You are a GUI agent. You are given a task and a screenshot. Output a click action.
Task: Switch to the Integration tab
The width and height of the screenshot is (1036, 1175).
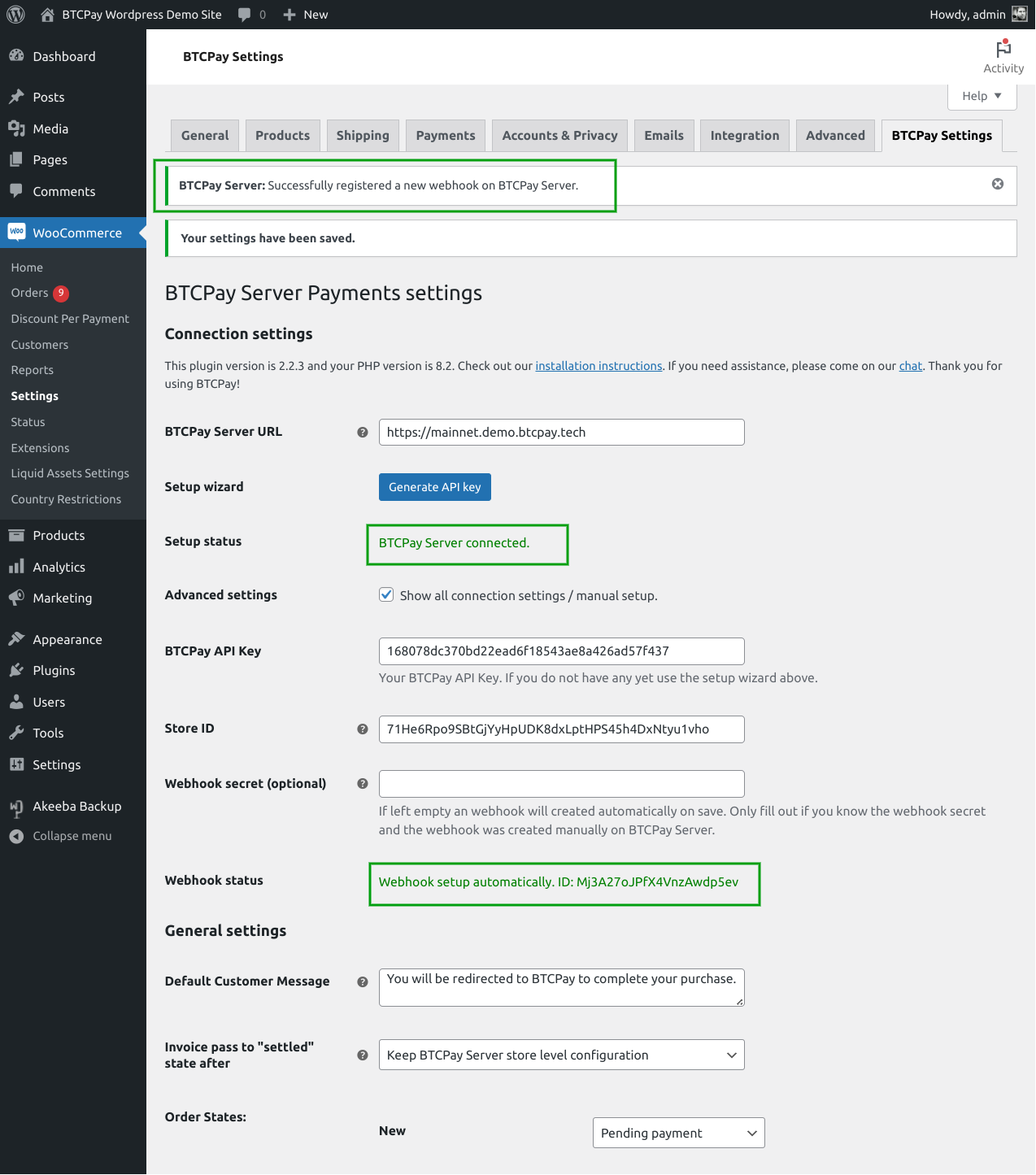coord(745,135)
